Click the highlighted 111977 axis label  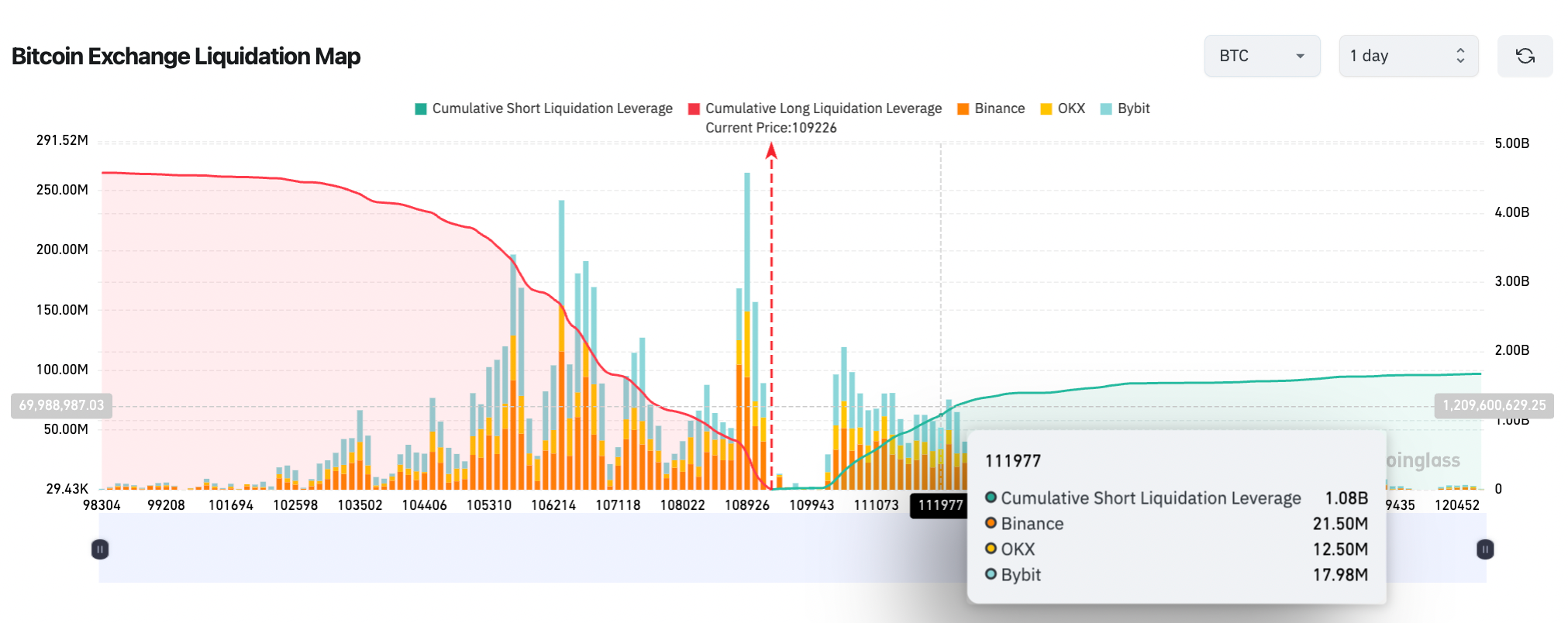[939, 505]
